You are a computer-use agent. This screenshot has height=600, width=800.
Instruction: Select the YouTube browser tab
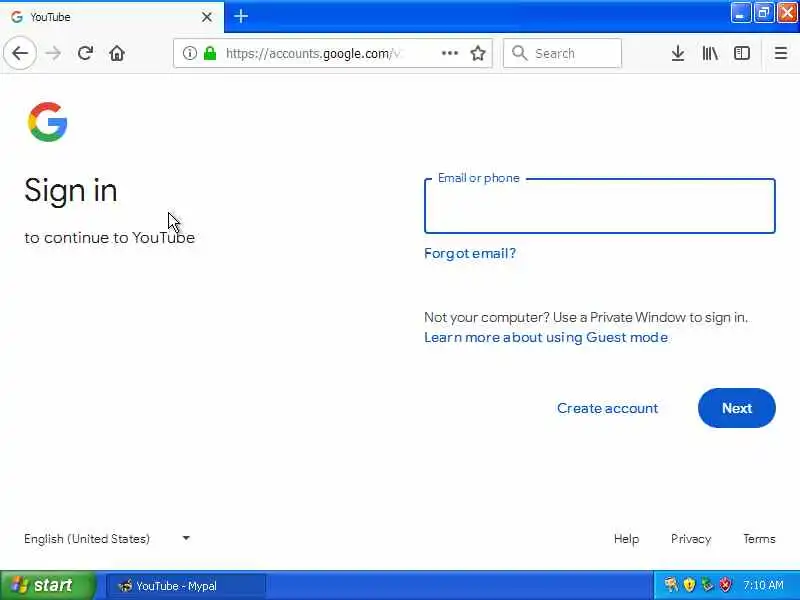click(x=112, y=17)
